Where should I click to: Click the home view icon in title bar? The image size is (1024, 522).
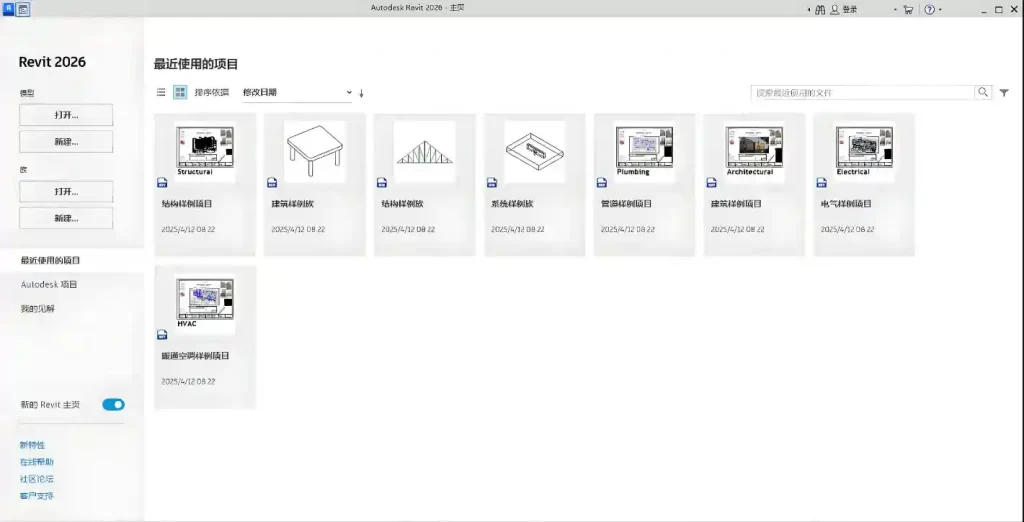click(23, 9)
